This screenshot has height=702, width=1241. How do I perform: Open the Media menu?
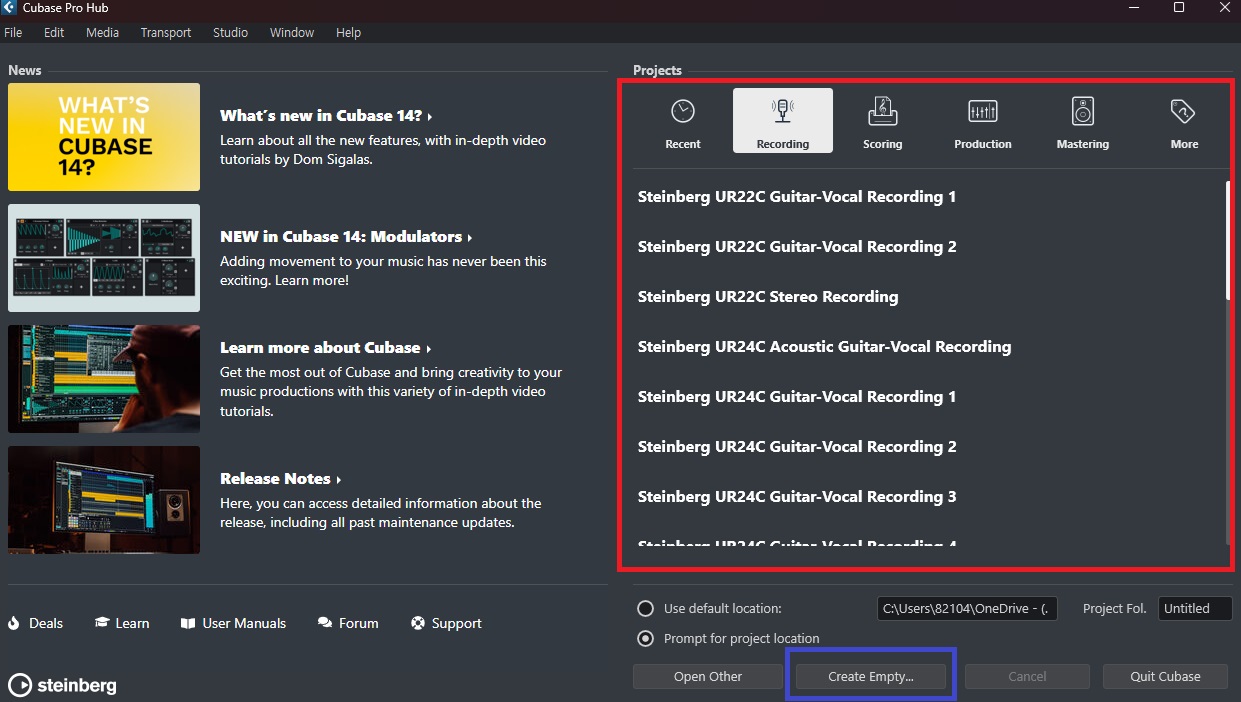tap(102, 32)
